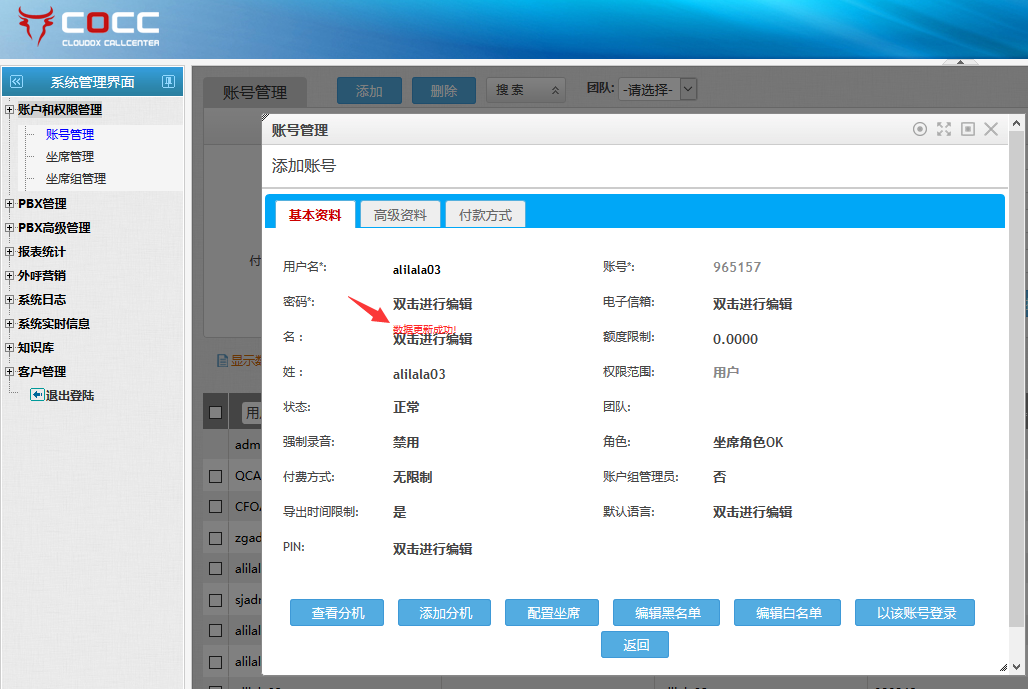Click the fullscreen arrows icon in dialog header
This screenshot has height=689, width=1028.
pyautogui.click(x=944, y=129)
